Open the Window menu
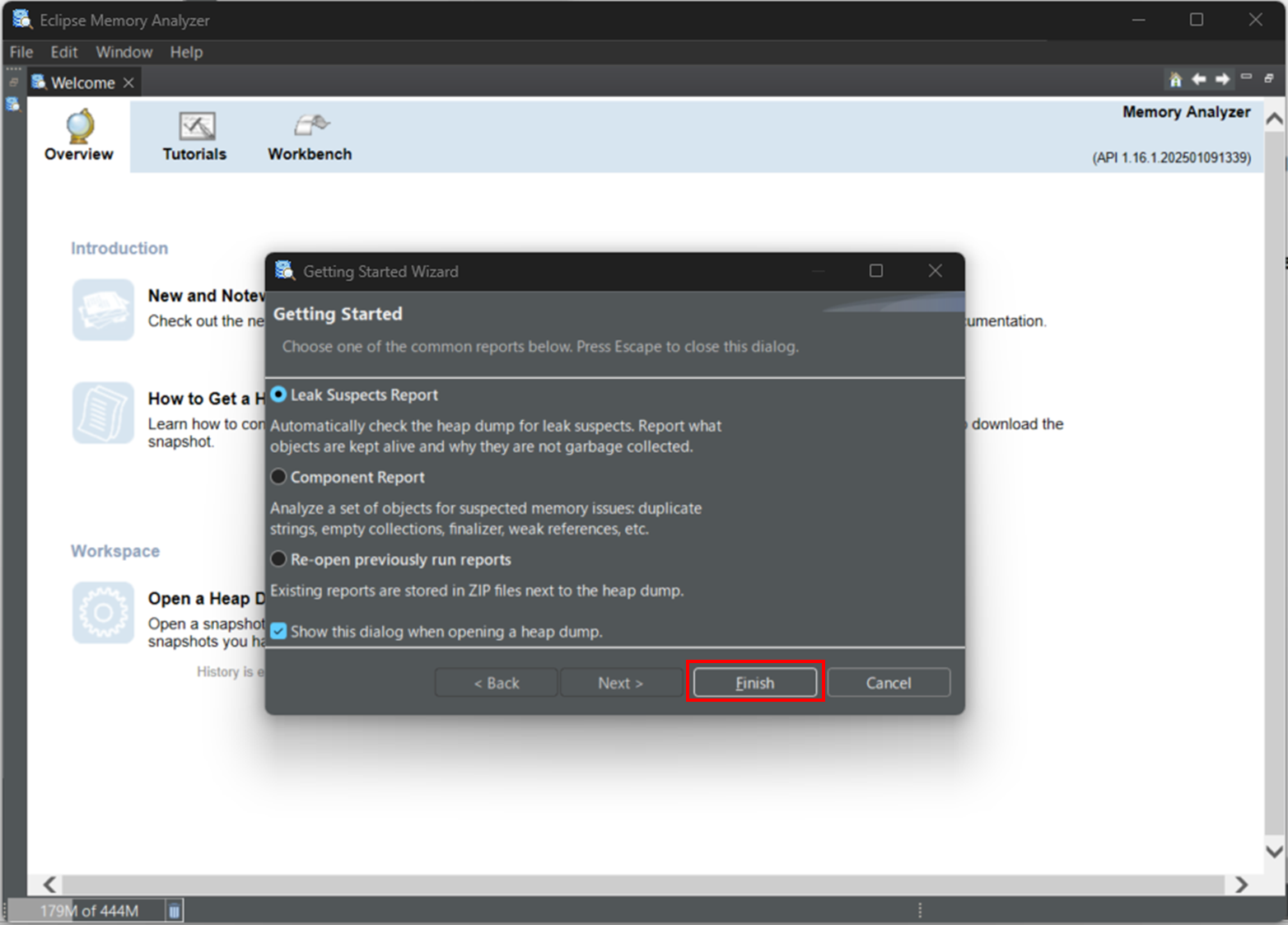Viewport: 1288px width, 925px height. [124, 52]
